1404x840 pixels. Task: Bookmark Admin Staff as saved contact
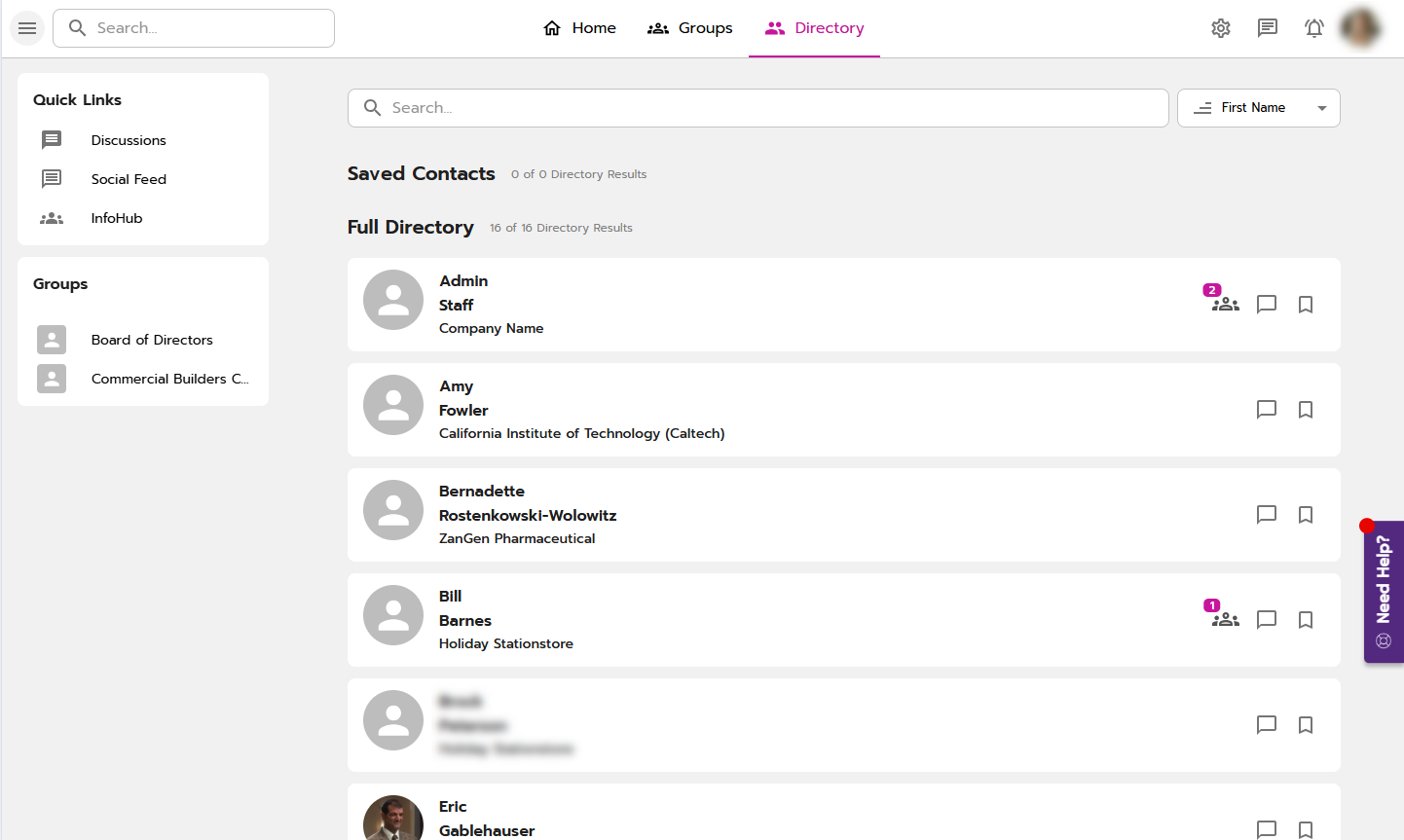pos(1306,305)
